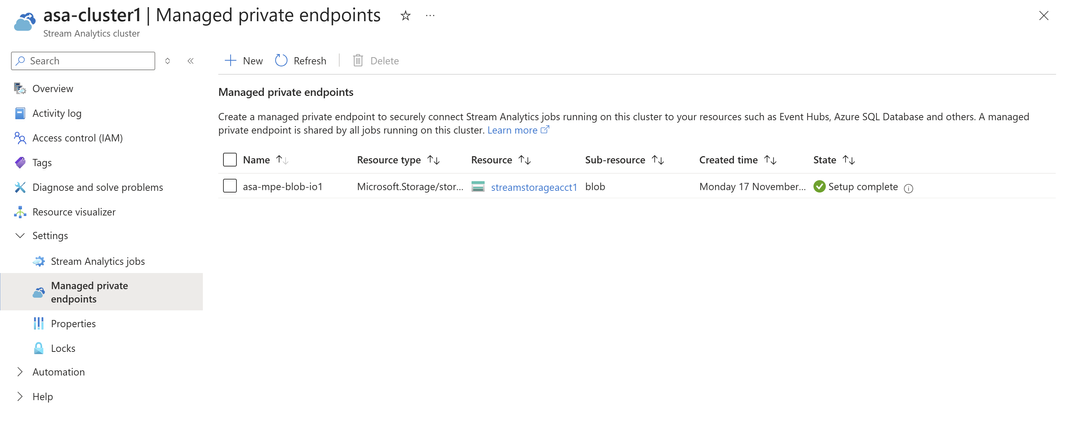Expand the Help section chevron
Viewport: 1066px width, 421px height.
(x=20, y=397)
